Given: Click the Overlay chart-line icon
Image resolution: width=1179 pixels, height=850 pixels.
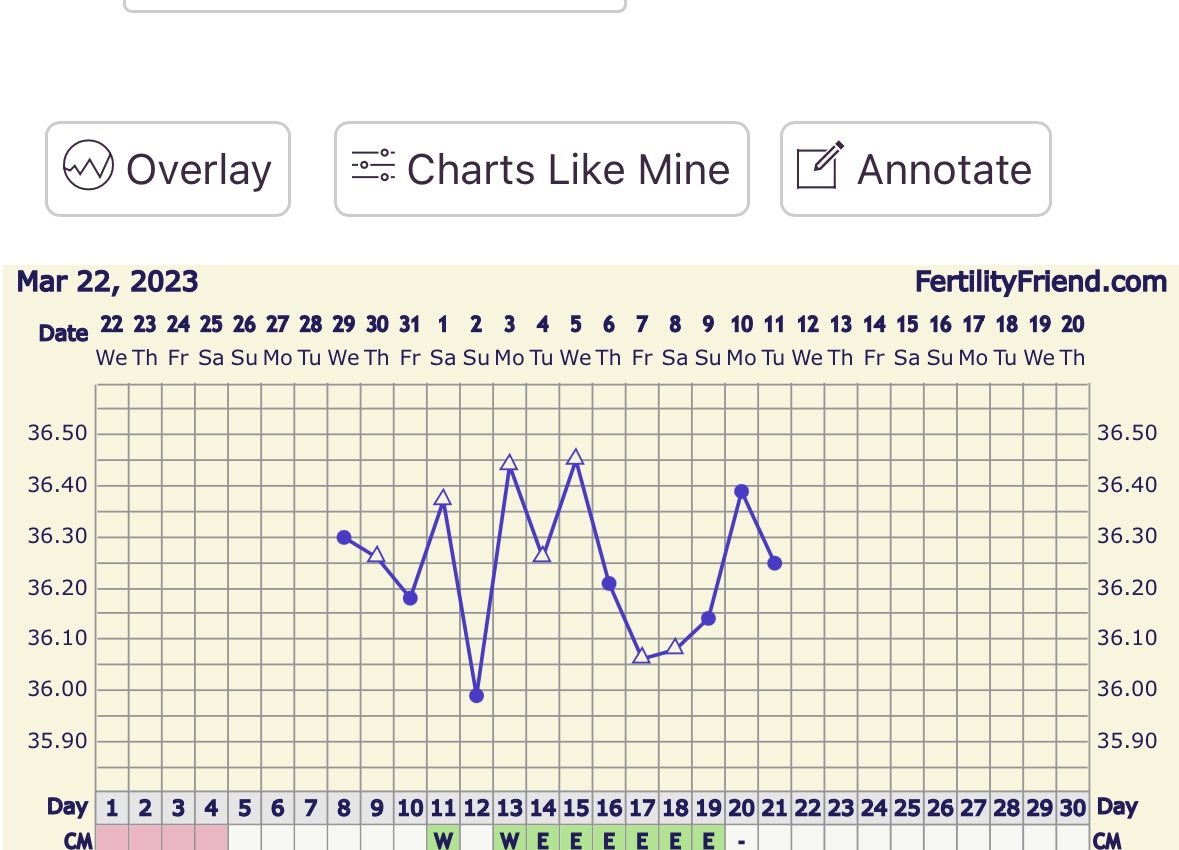Looking at the screenshot, I should point(88,166).
